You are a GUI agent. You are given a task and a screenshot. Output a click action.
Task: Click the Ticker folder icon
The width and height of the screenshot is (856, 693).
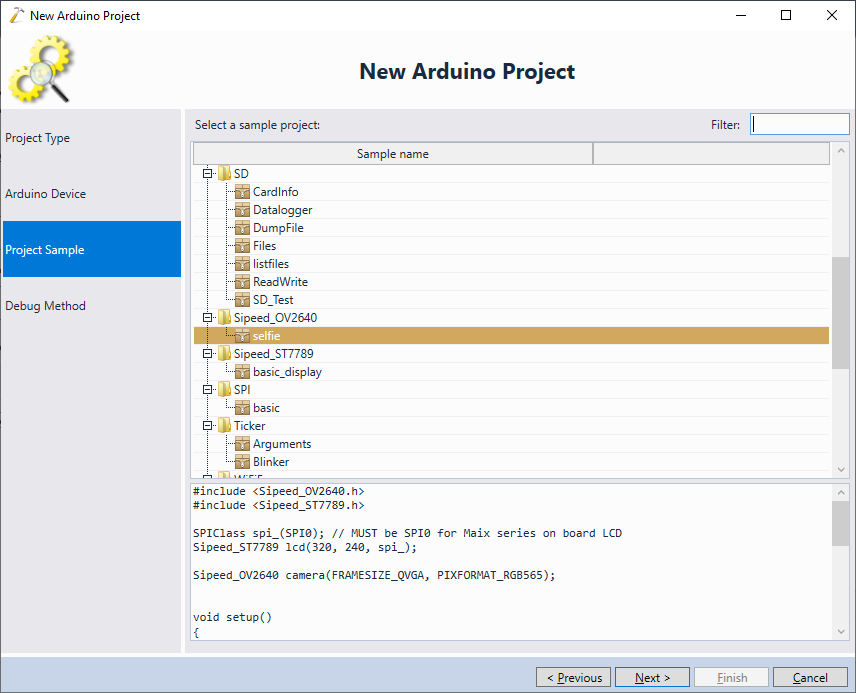click(224, 426)
